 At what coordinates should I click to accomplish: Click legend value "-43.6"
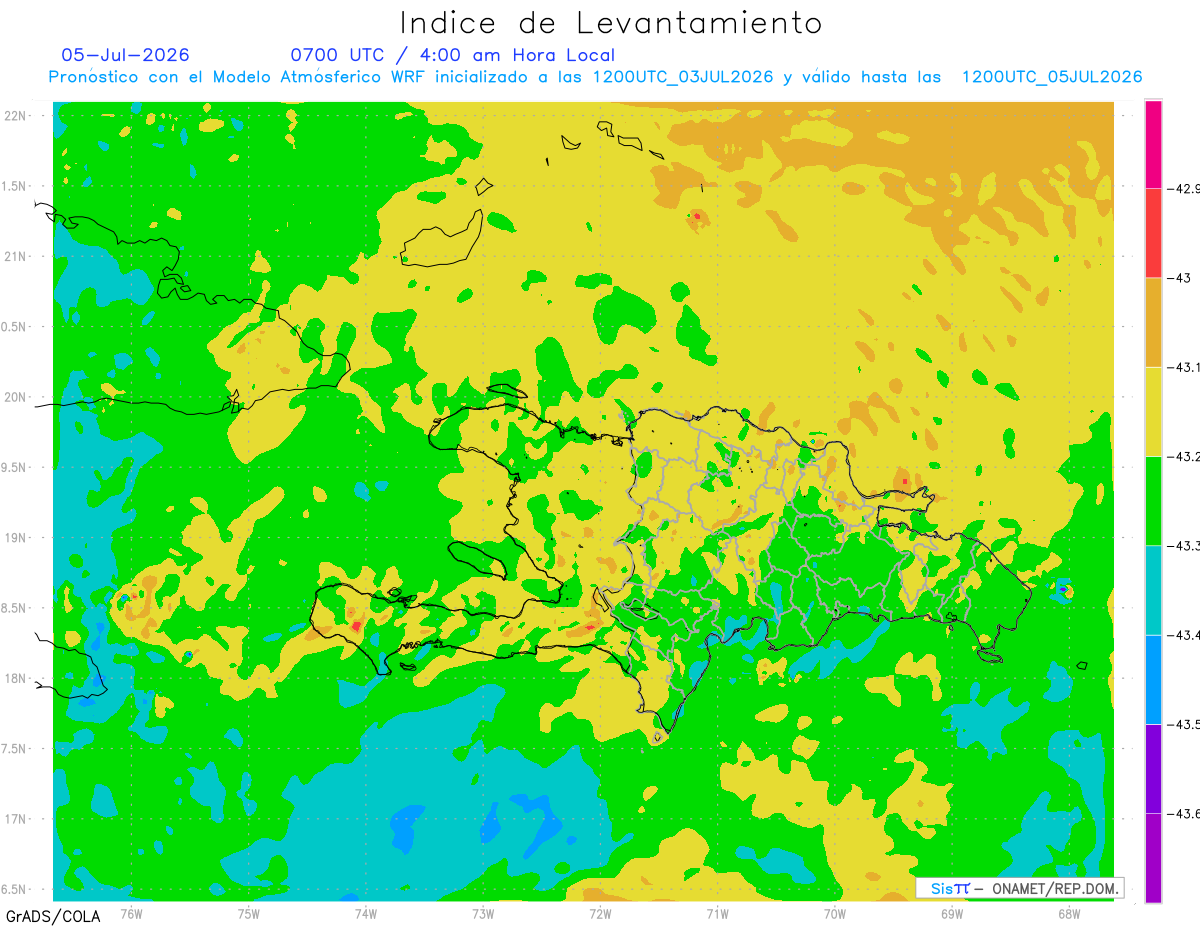click(1185, 813)
